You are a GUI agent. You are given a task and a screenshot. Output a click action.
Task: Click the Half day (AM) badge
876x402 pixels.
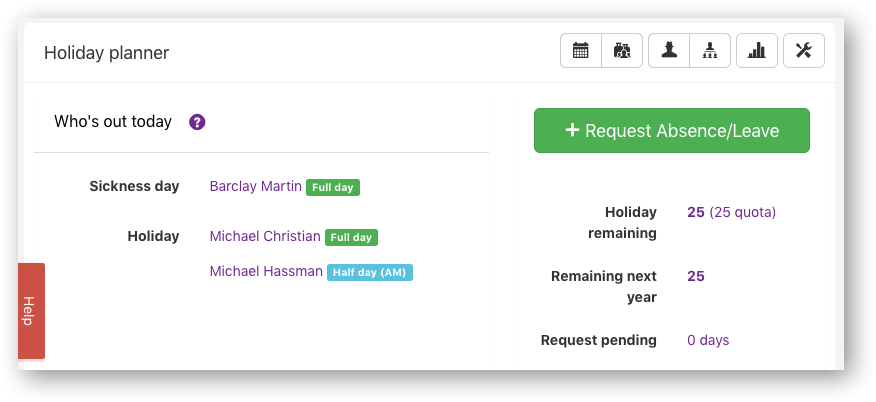point(370,272)
